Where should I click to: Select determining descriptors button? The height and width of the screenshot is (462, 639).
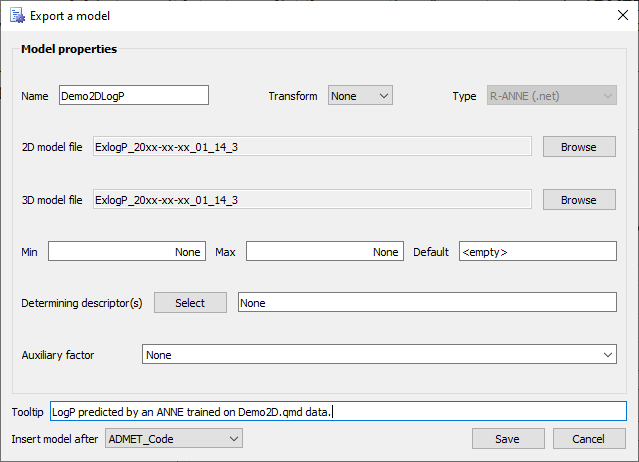coord(190,303)
